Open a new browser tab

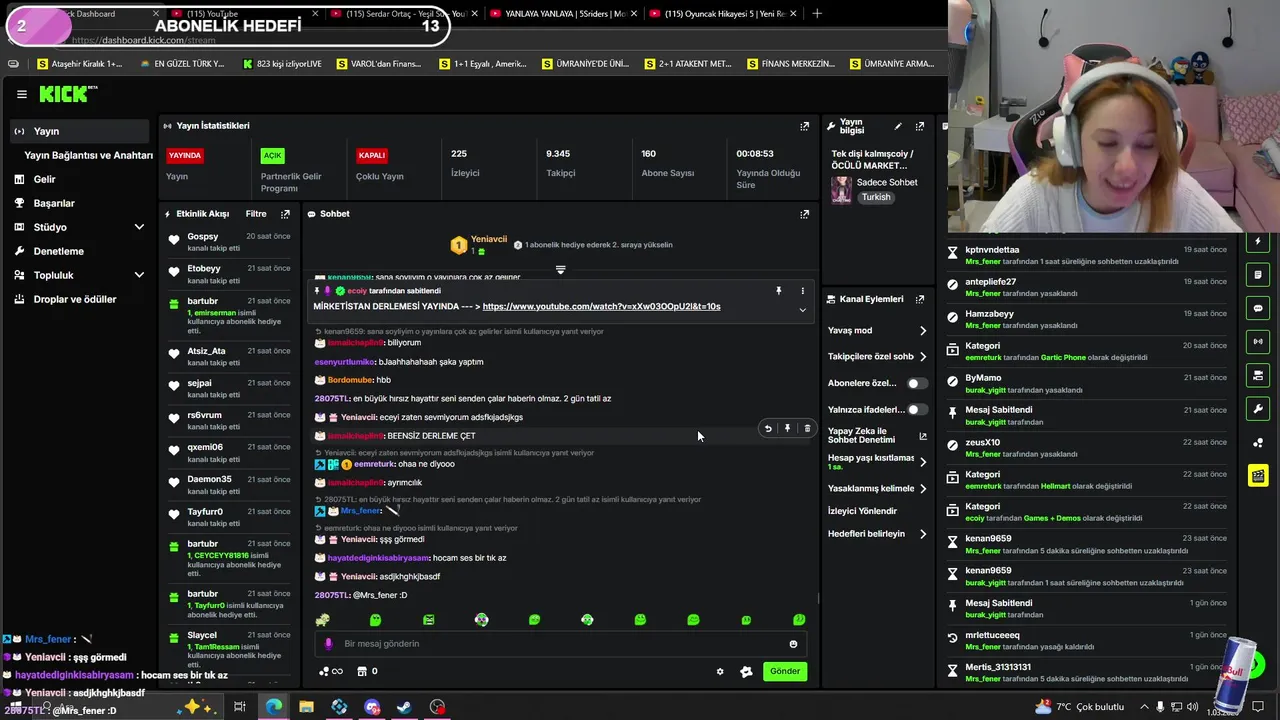coord(817,14)
